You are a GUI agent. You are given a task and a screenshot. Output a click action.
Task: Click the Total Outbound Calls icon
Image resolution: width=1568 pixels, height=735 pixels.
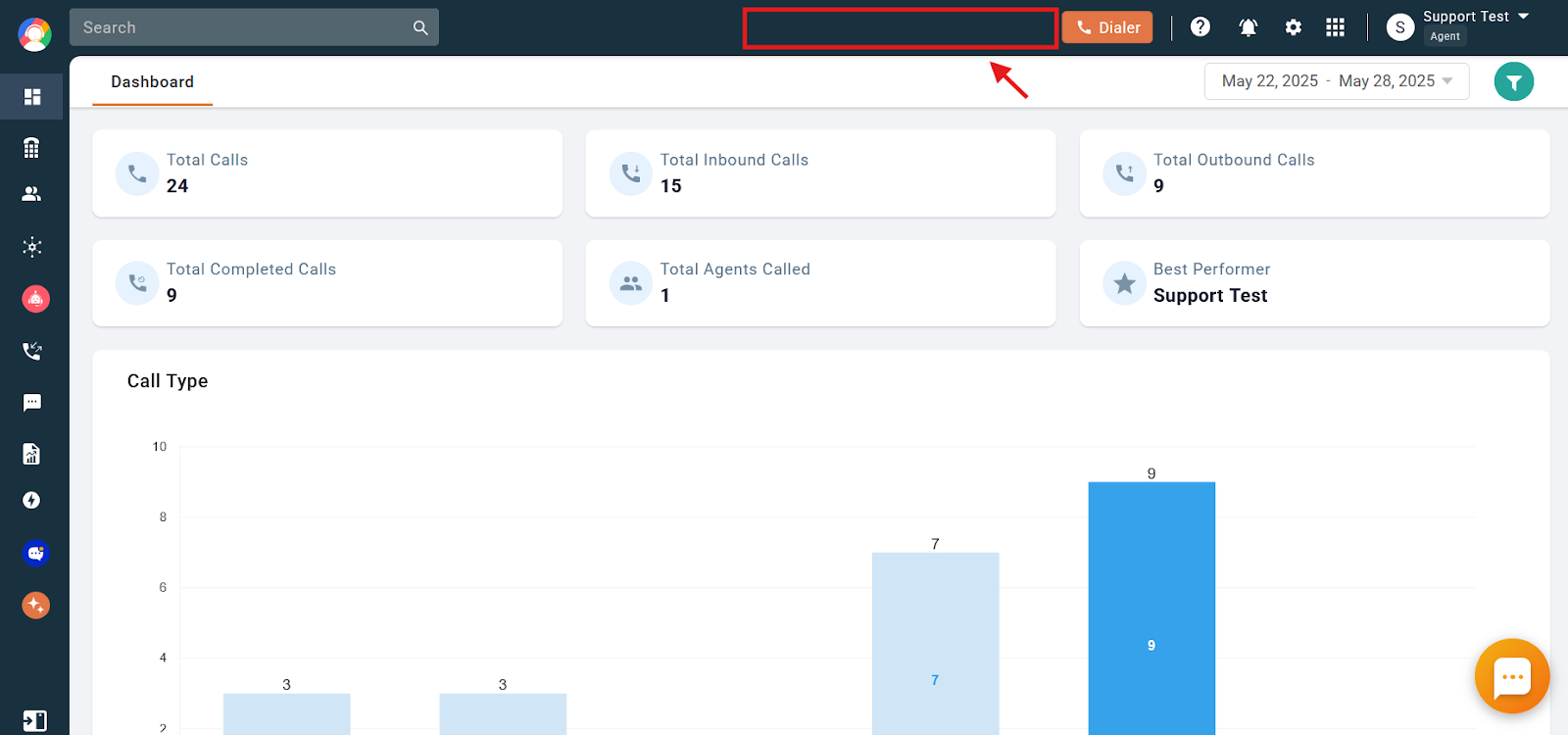pyautogui.click(x=1124, y=173)
